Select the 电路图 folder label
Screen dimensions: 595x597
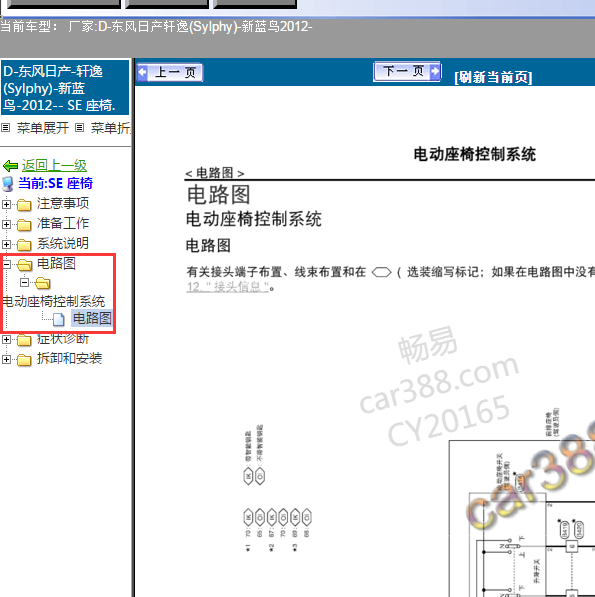click(x=56, y=263)
